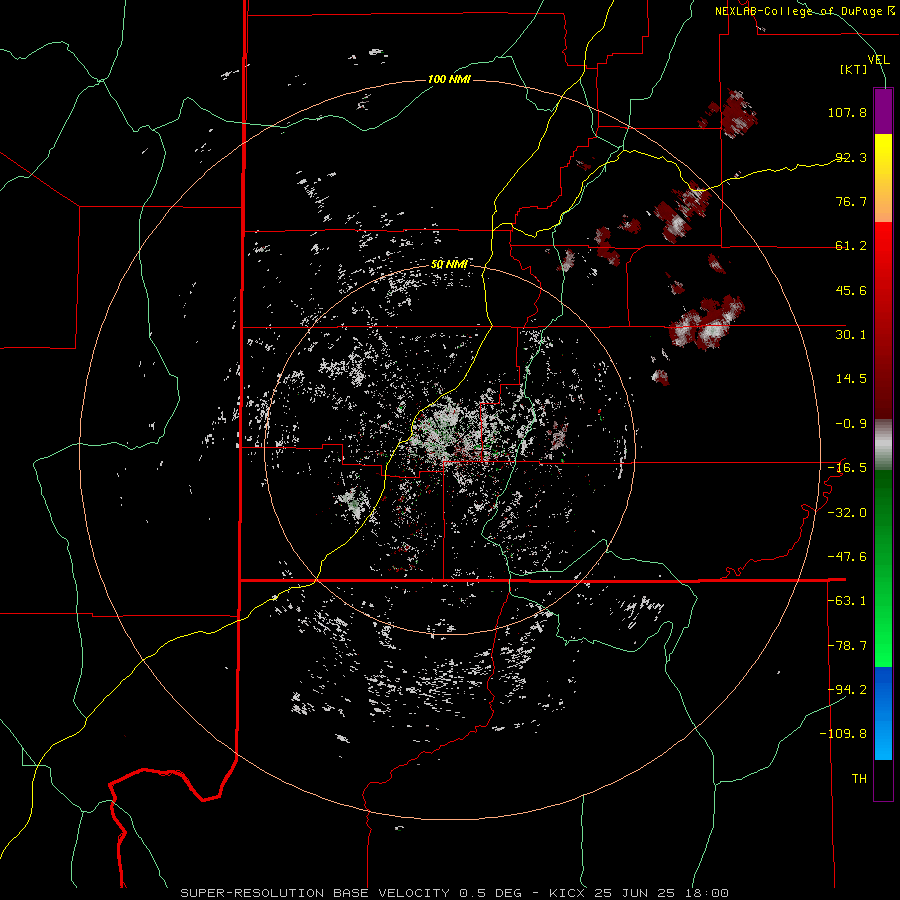Viewport: 900px width, 900px height.
Task: Click the VEL legend title
Action: (879, 60)
